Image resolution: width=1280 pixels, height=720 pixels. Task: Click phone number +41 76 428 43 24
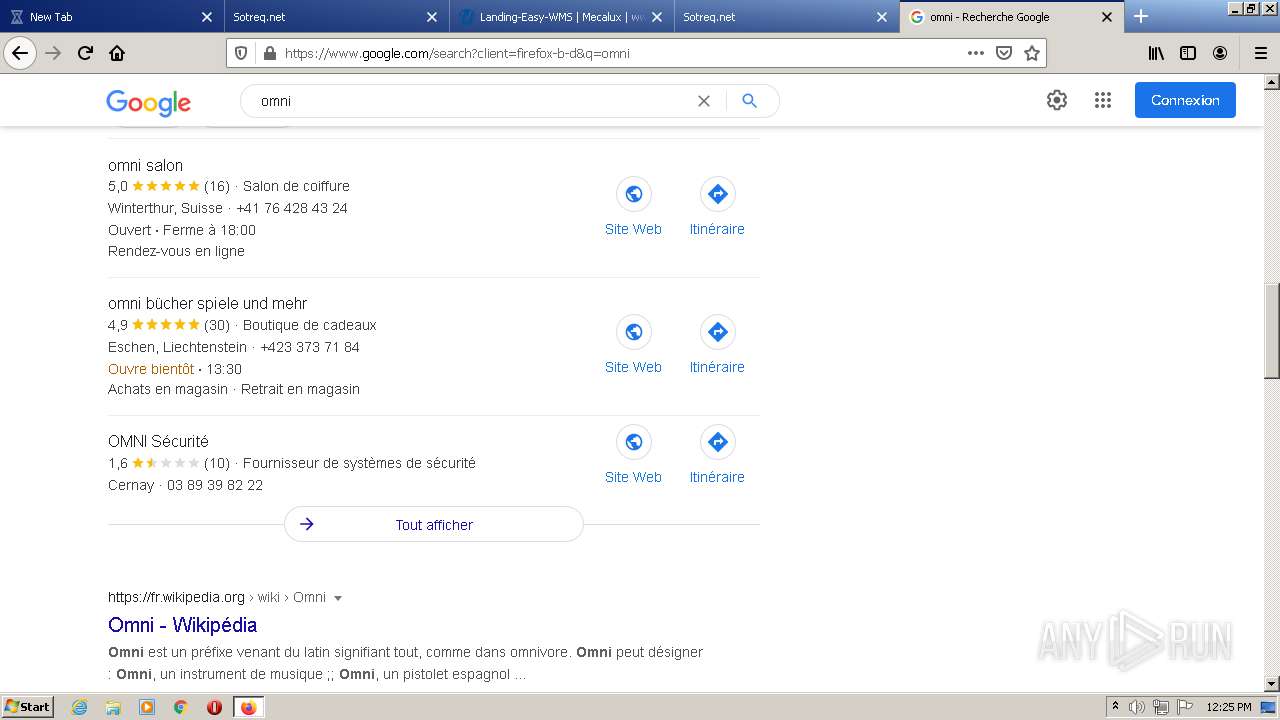coord(292,208)
